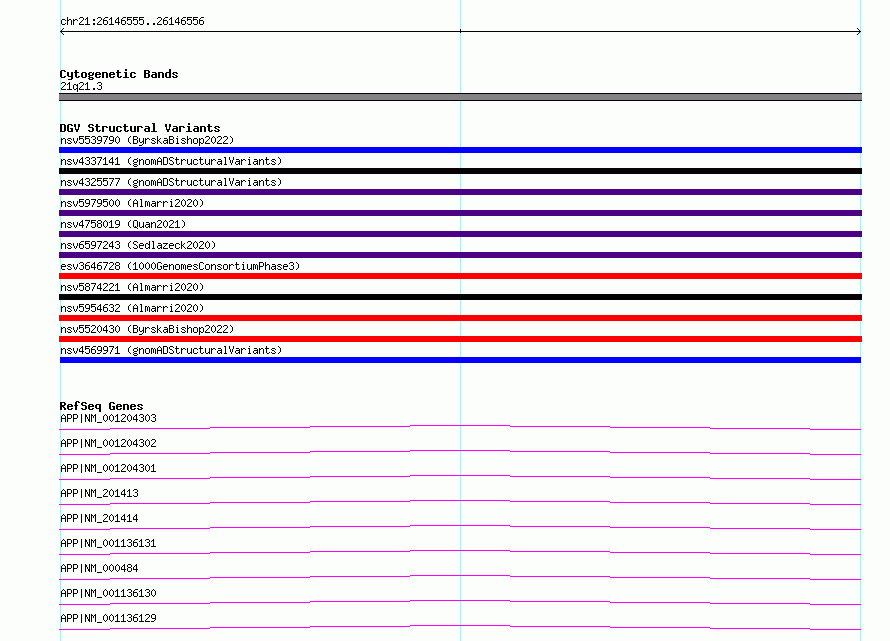Screen dimensions: 890x641
Task: Open variant nsv5874221 (Almarri2020) label
Action: [x=132, y=287]
